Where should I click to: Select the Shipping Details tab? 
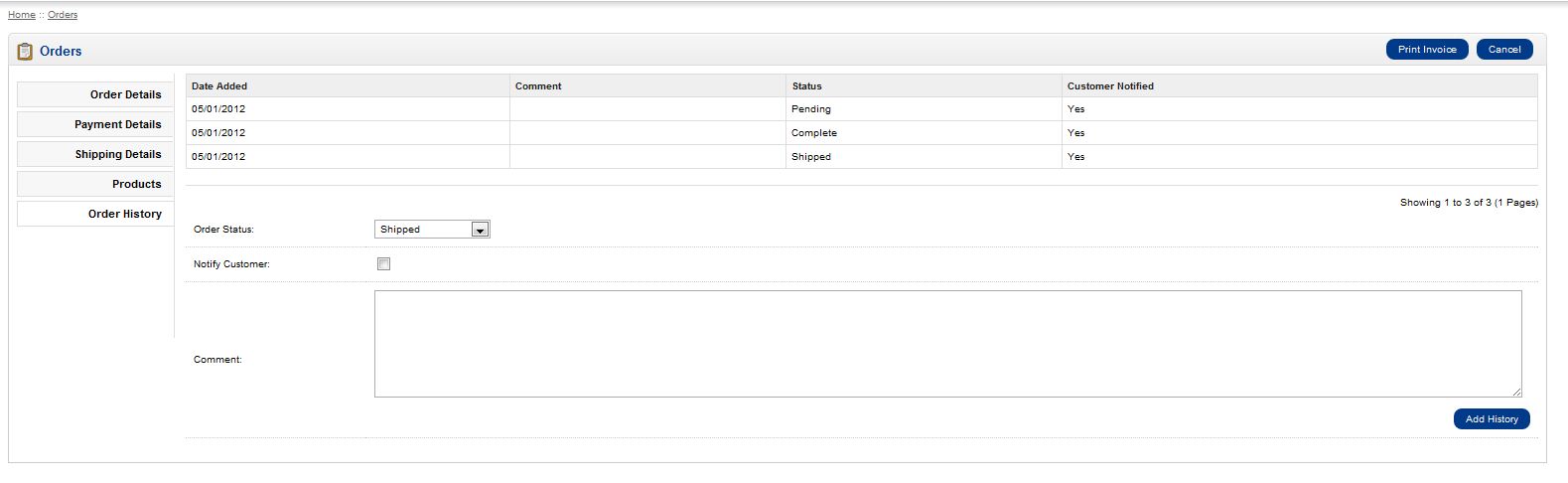(x=95, y=154)
